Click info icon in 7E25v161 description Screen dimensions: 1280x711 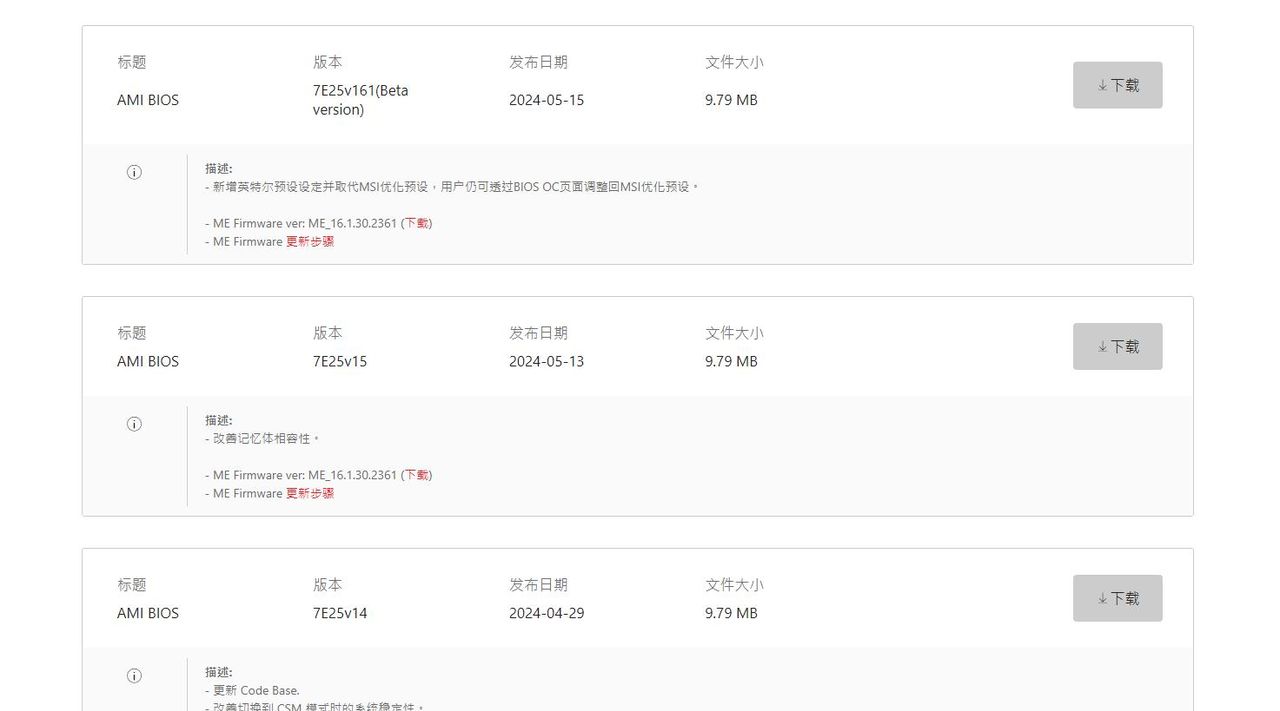click(x=134, y=172)
